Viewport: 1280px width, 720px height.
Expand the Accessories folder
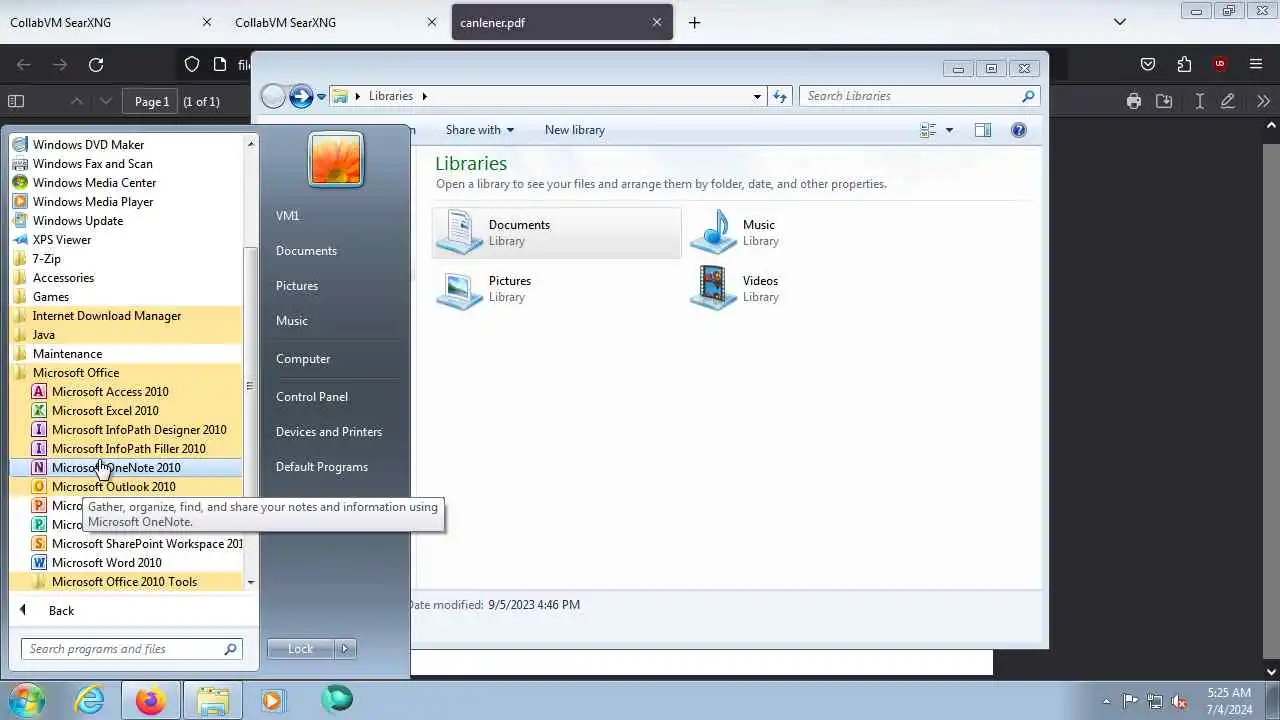click(x=63, y=278)
